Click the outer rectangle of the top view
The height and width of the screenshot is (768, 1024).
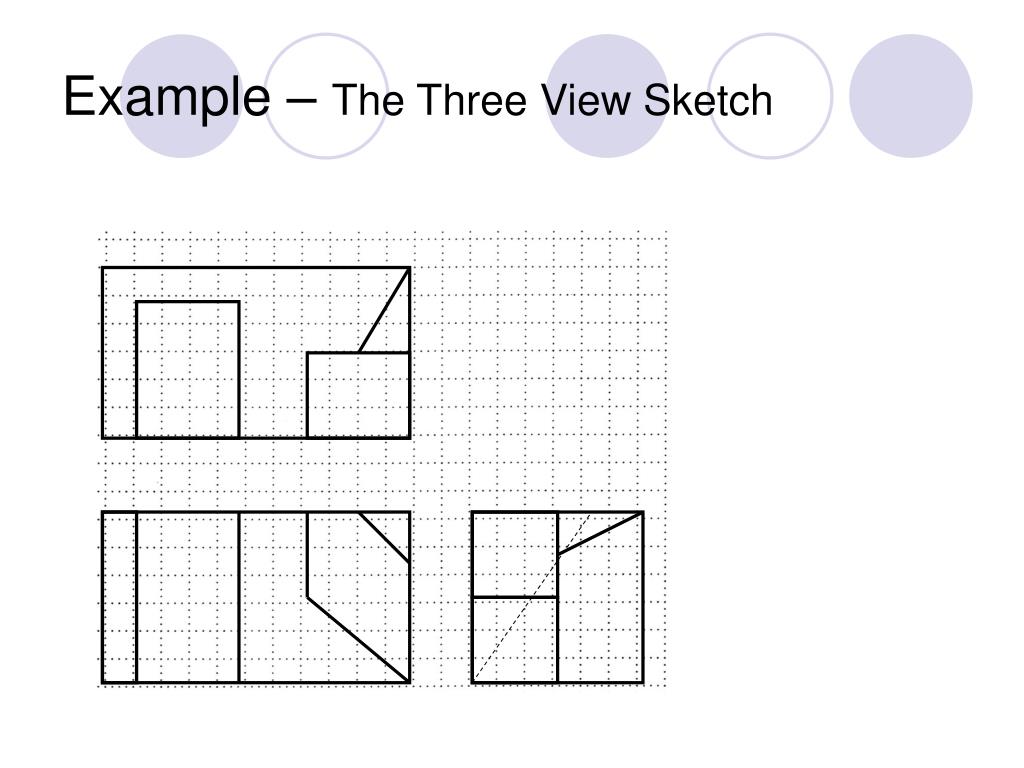(256, 353)
